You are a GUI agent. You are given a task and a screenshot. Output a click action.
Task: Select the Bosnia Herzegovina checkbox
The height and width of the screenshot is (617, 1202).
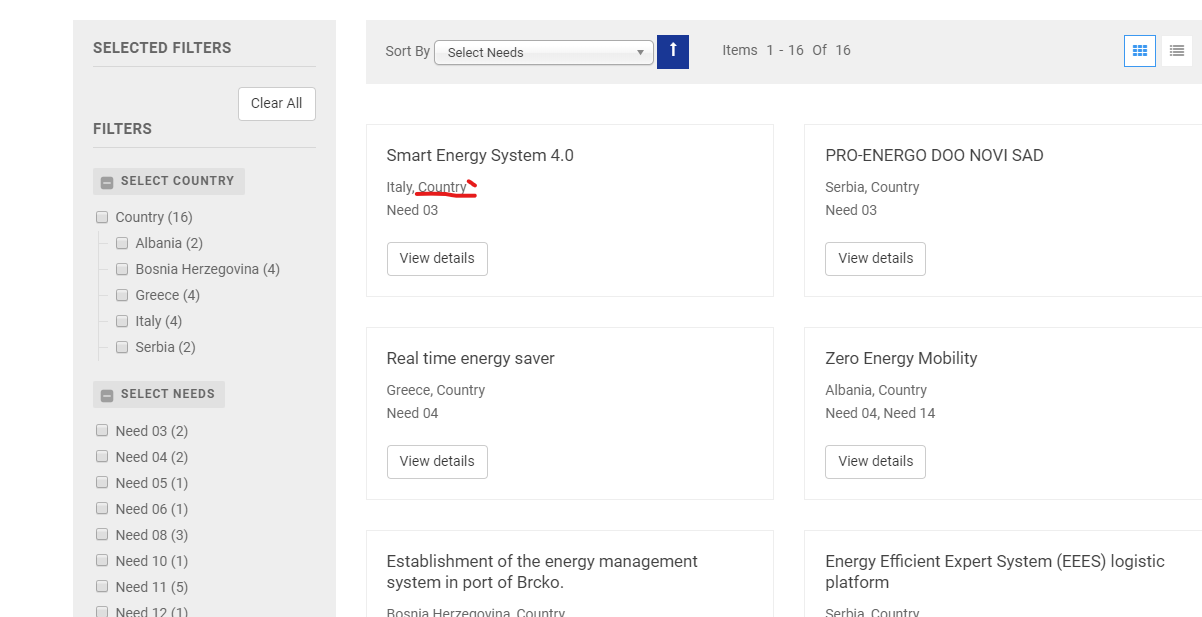pos(122,269)
